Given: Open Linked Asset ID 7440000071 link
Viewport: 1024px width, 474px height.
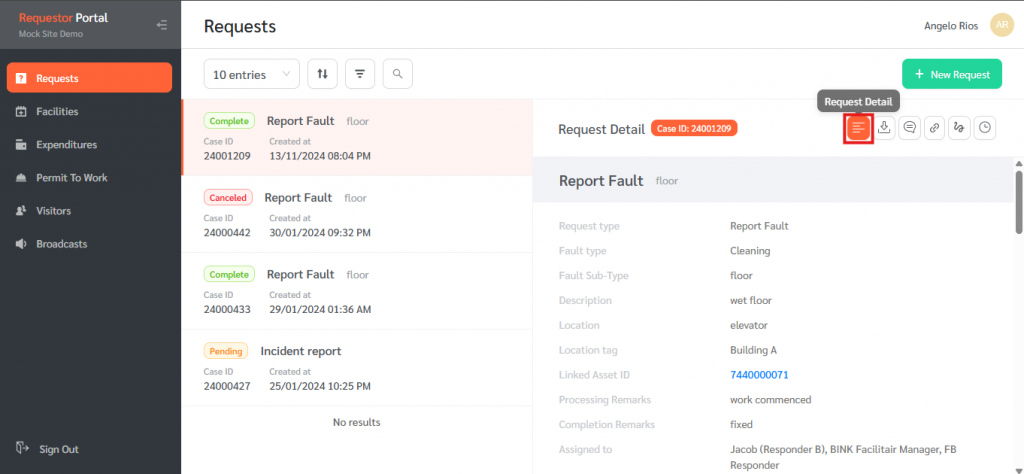Looking at the screenshot, I should (x=759, y=375).
